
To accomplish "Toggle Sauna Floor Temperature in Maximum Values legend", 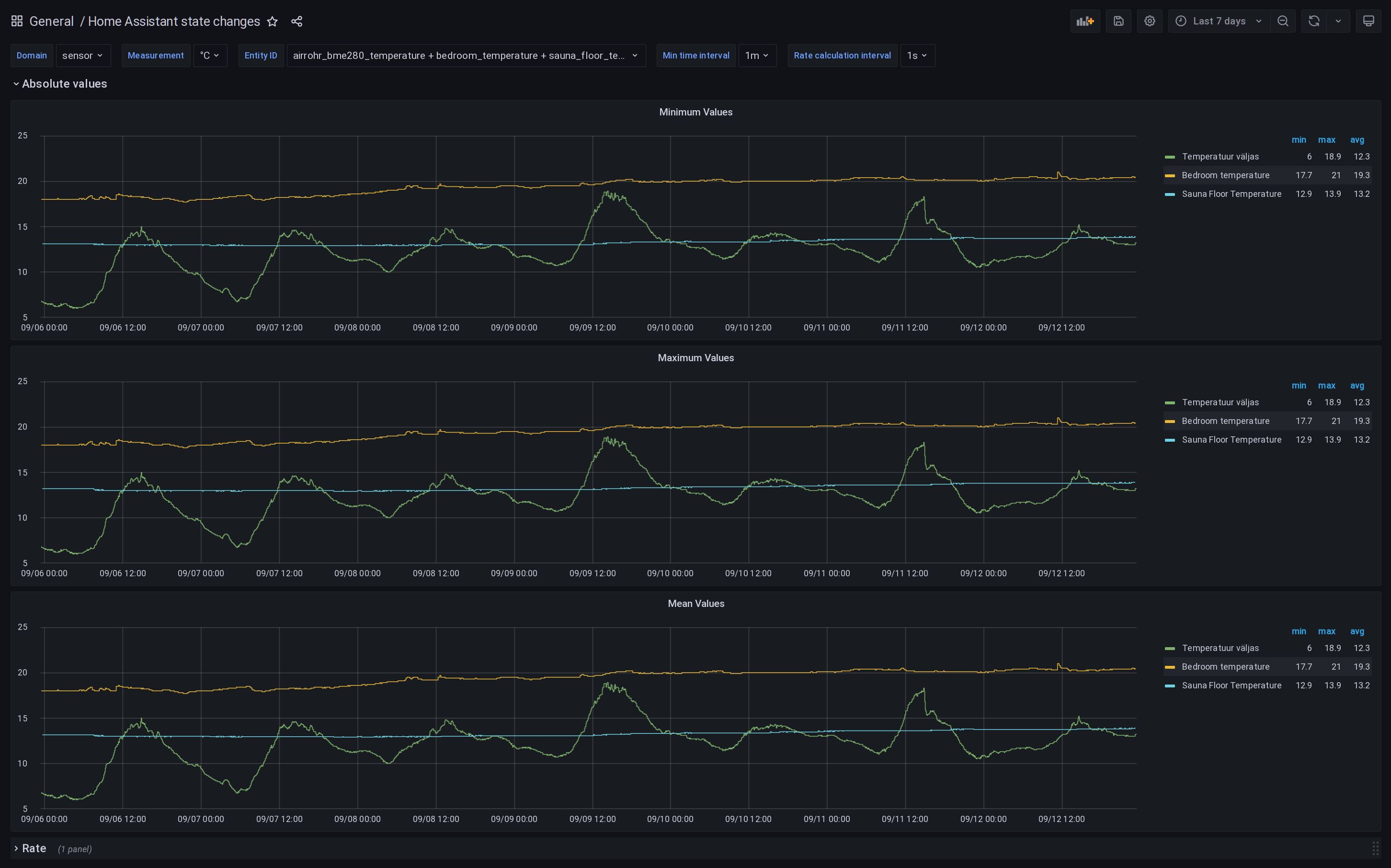I will click(1231, 440).
